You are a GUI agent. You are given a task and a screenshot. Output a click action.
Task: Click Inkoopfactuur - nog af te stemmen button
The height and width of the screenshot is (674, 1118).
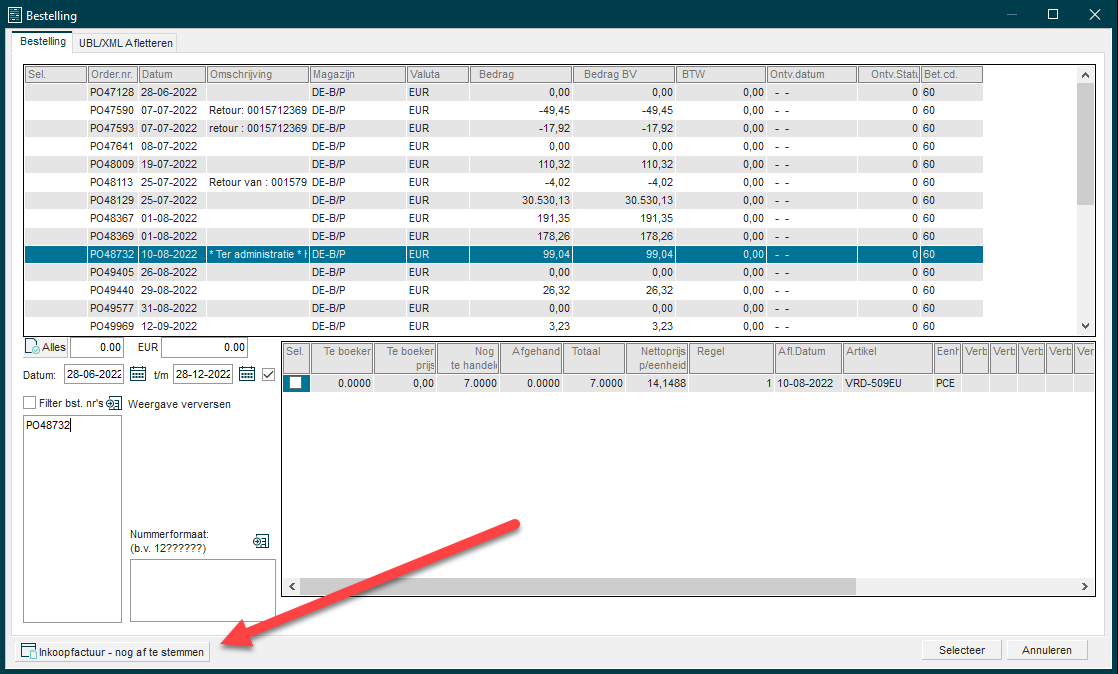[113, 652]
